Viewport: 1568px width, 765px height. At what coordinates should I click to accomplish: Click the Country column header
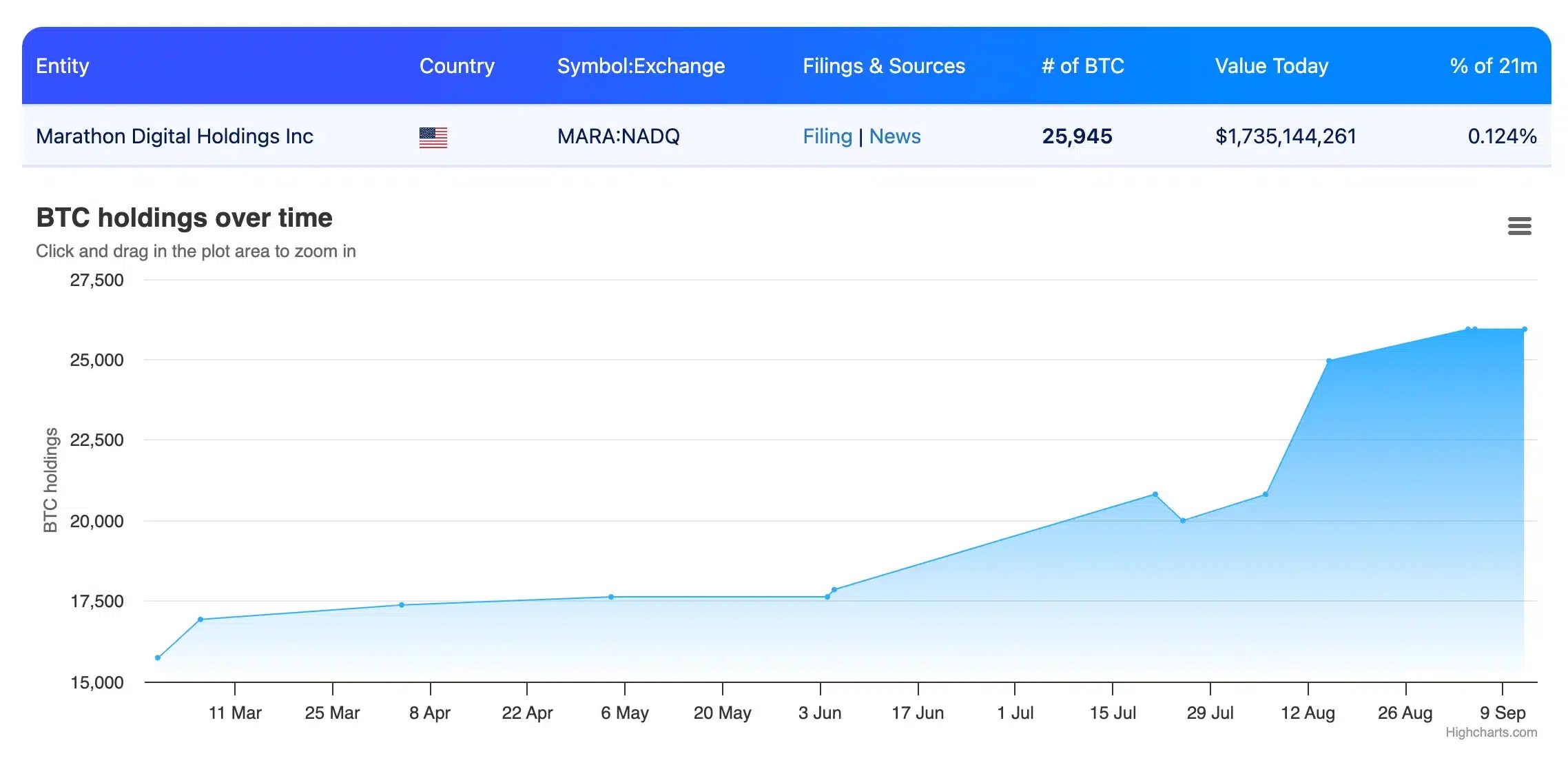pyautogui.click(x=457, y=66)
